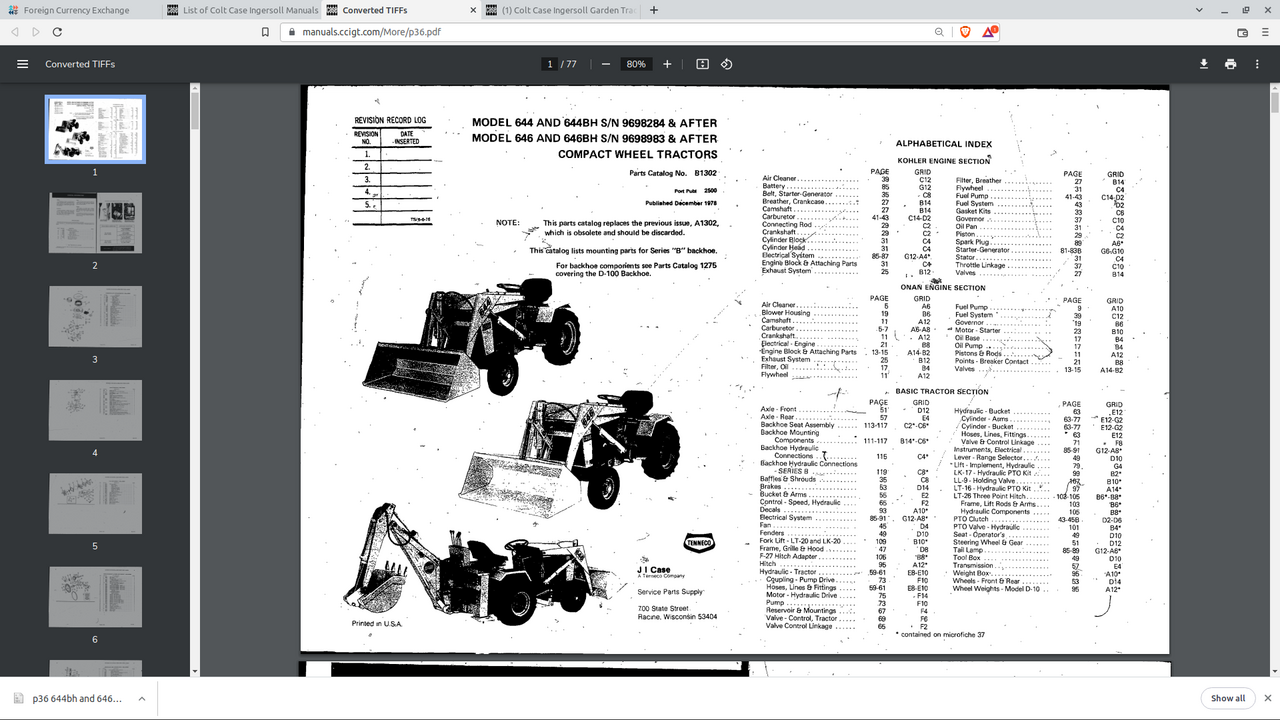The height and width of the screenshot is (720, 1280).
Task: Rotate the document counterclockwise
Action: coord(727,64)
